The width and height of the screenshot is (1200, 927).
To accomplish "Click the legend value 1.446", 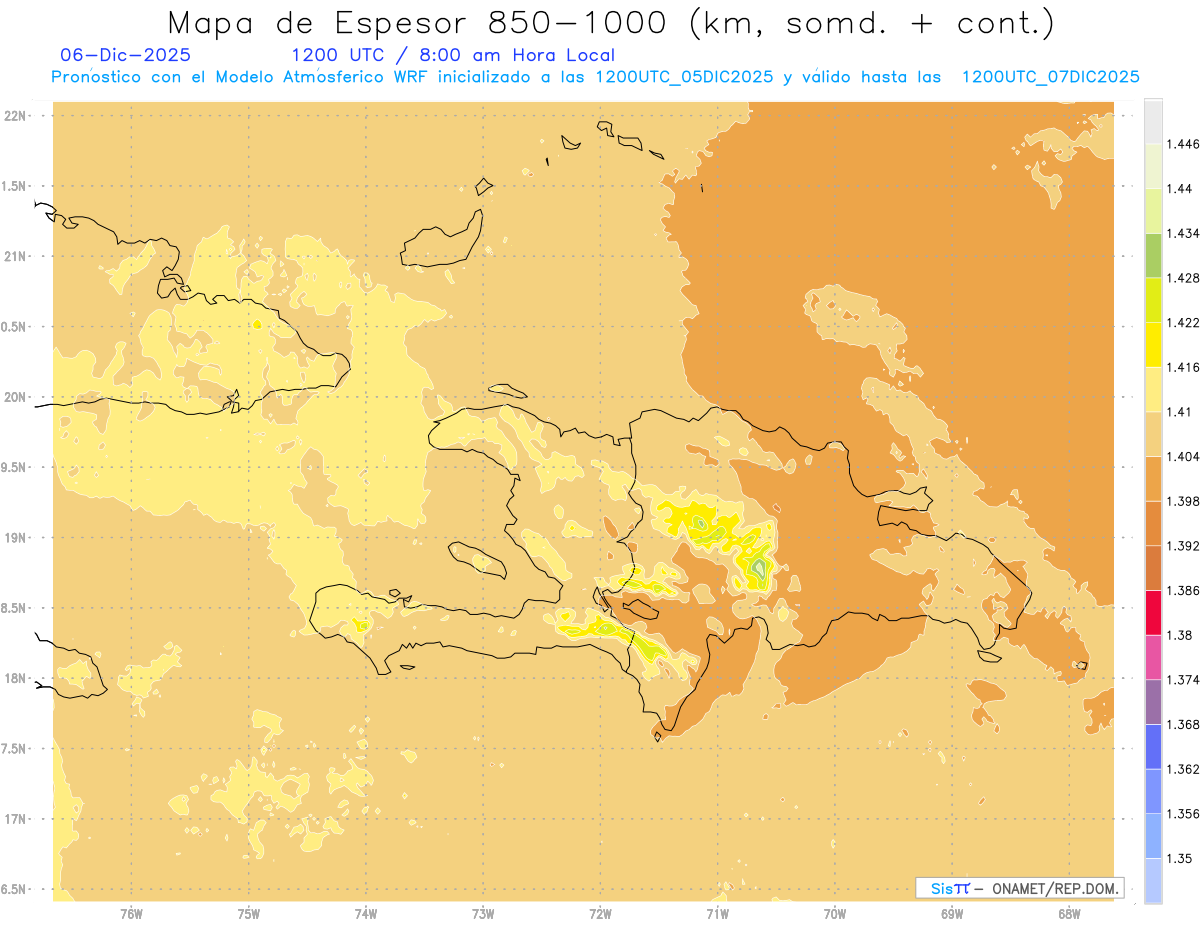I will tap(1183, 144).
